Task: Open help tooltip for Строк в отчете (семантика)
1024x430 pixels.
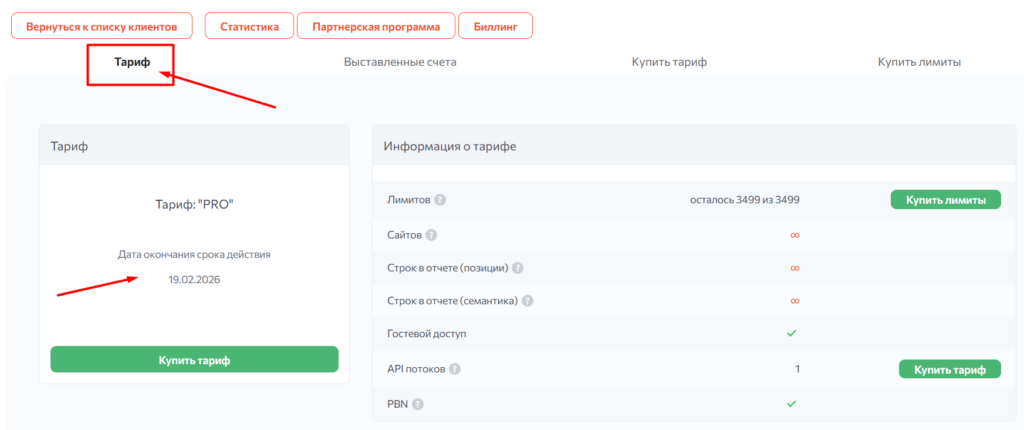Action: point(527,301)
